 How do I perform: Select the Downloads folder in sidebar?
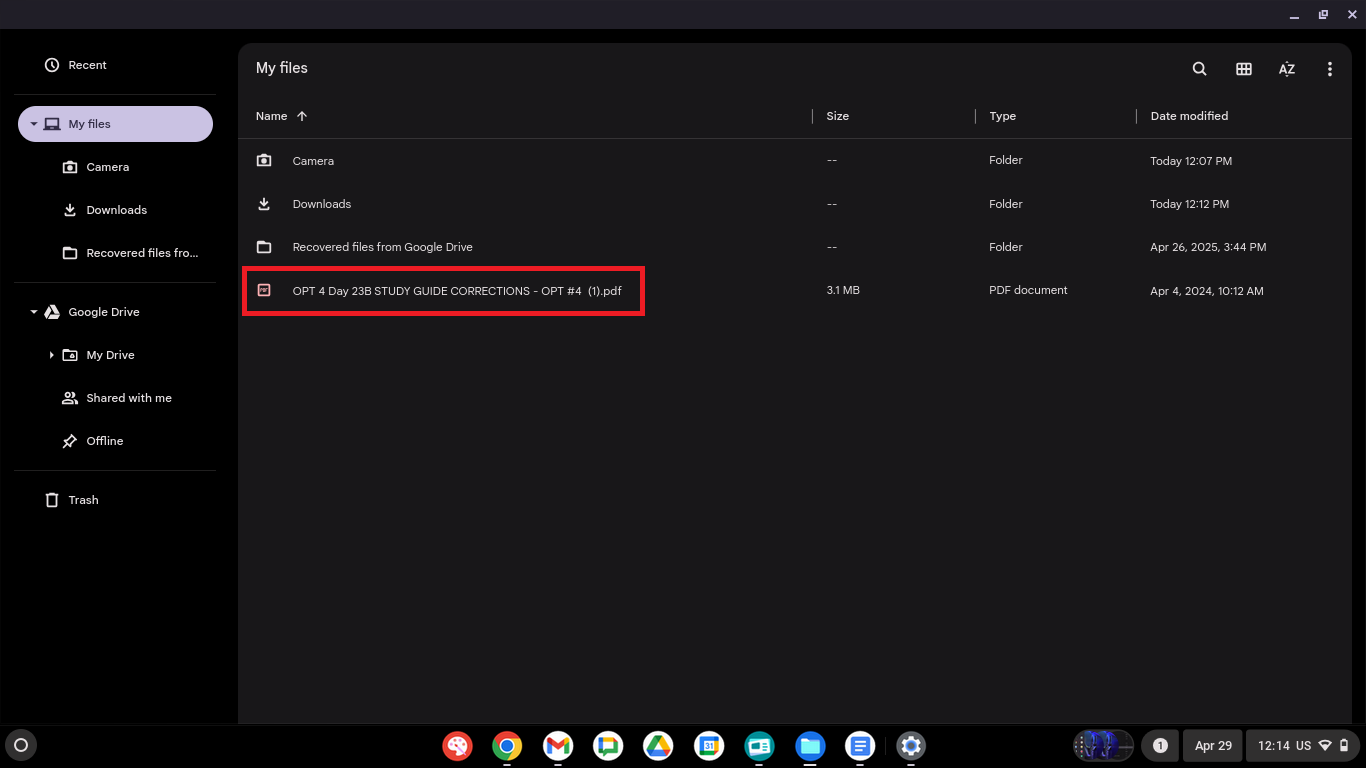116,210
